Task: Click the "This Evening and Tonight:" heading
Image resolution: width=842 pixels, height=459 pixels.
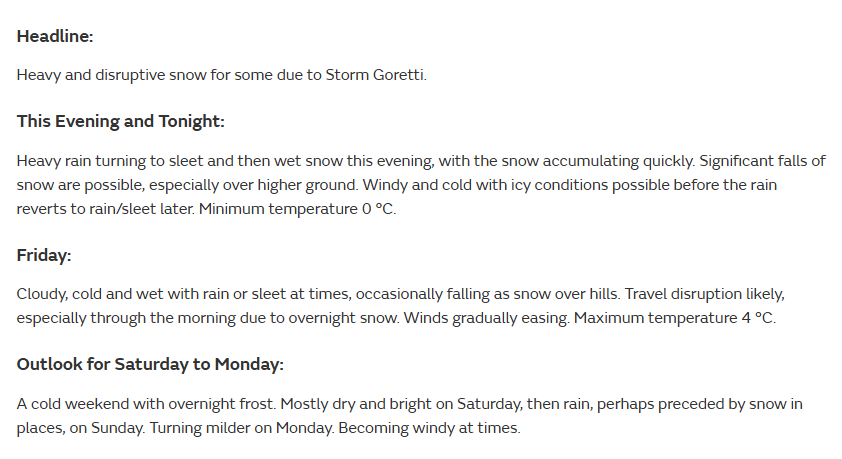Action: (x=120, y=121)
